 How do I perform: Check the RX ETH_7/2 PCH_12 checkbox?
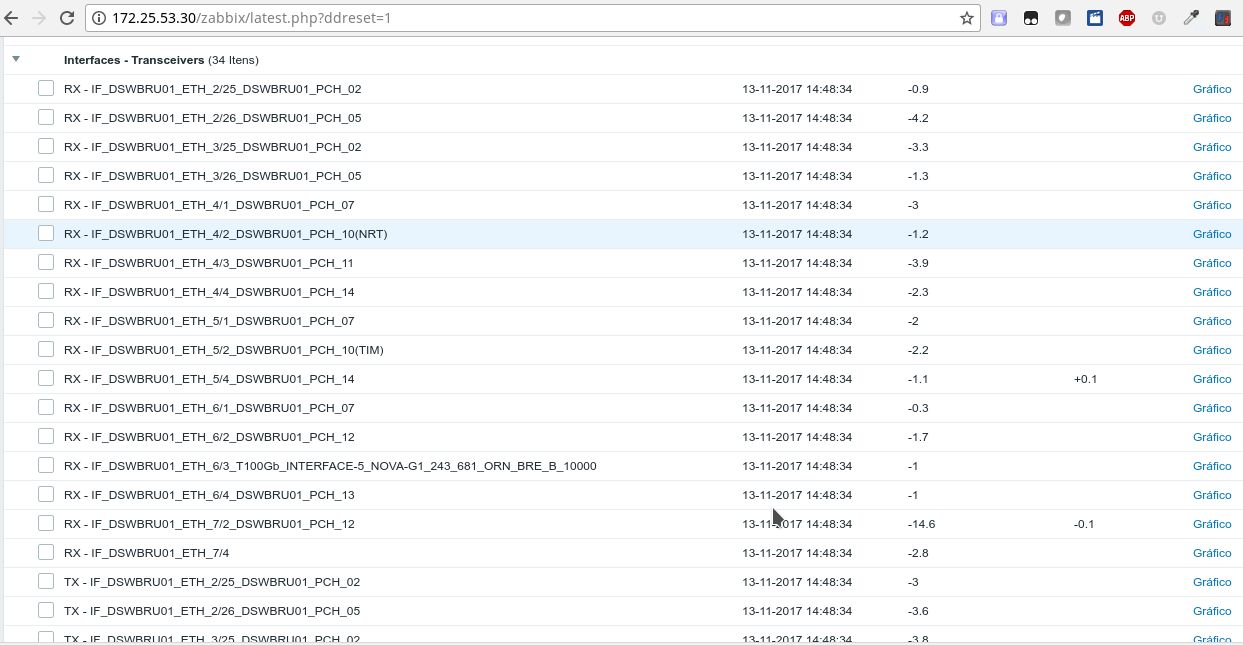[46, 523]
